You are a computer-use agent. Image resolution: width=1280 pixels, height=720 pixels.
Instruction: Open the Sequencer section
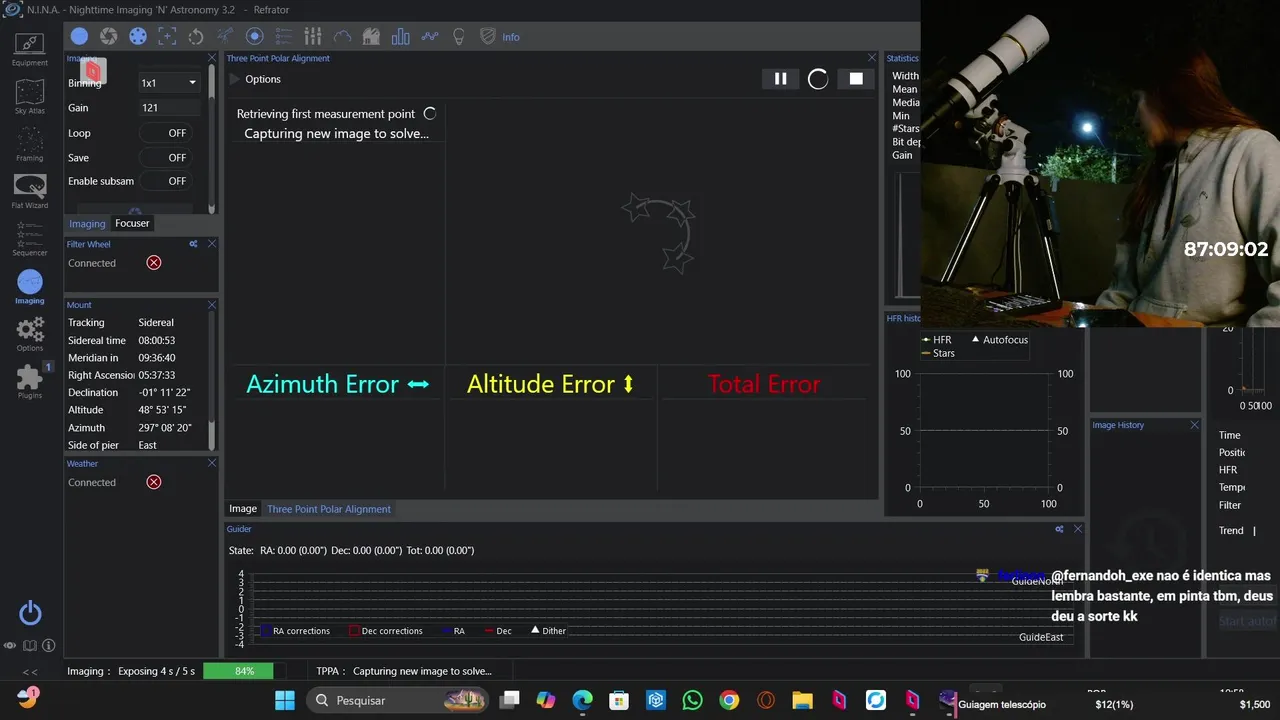pos(30,239)
